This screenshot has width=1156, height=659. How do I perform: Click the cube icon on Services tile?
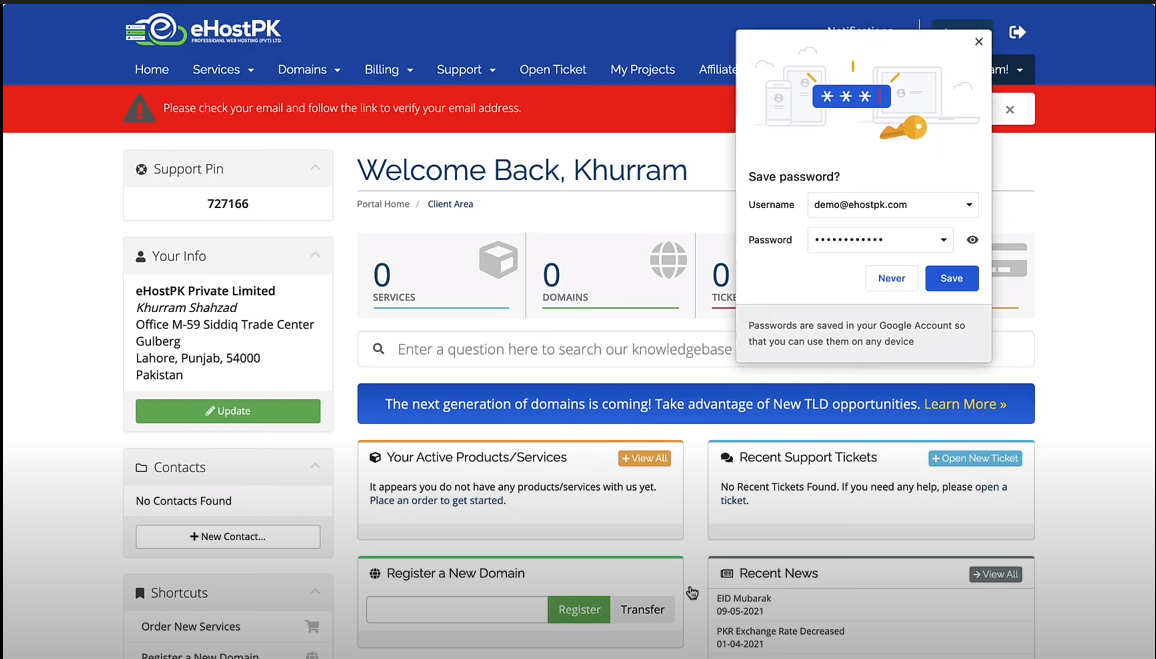tap(498, 259)
